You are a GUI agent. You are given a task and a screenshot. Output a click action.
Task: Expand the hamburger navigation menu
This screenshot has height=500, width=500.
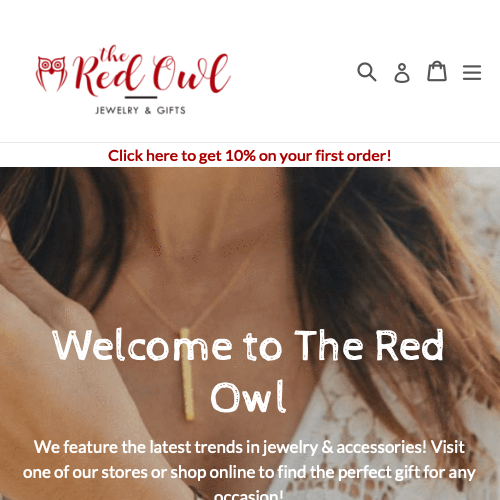click(472, 72)
